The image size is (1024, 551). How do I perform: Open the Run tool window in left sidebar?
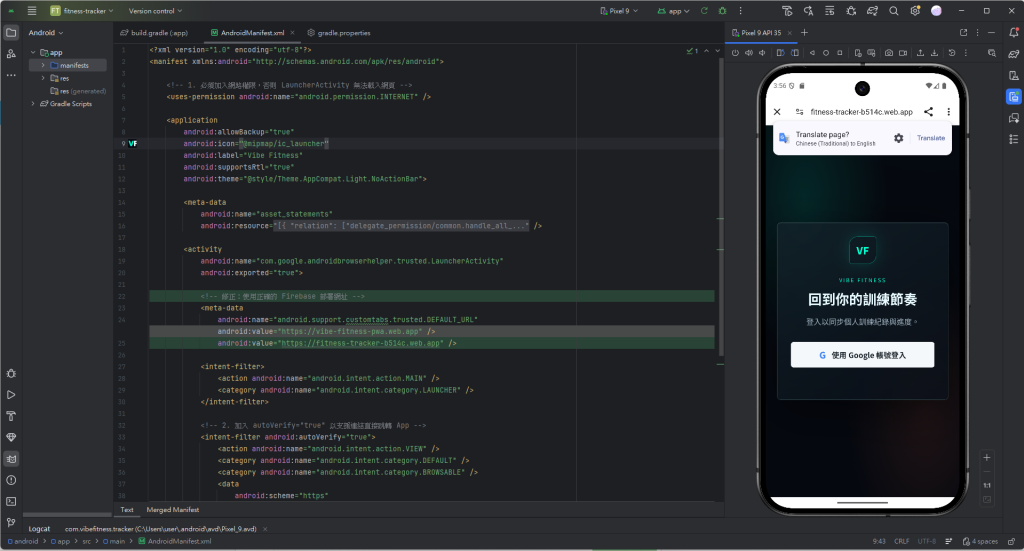pyautogui.click(x=11, y=395)
